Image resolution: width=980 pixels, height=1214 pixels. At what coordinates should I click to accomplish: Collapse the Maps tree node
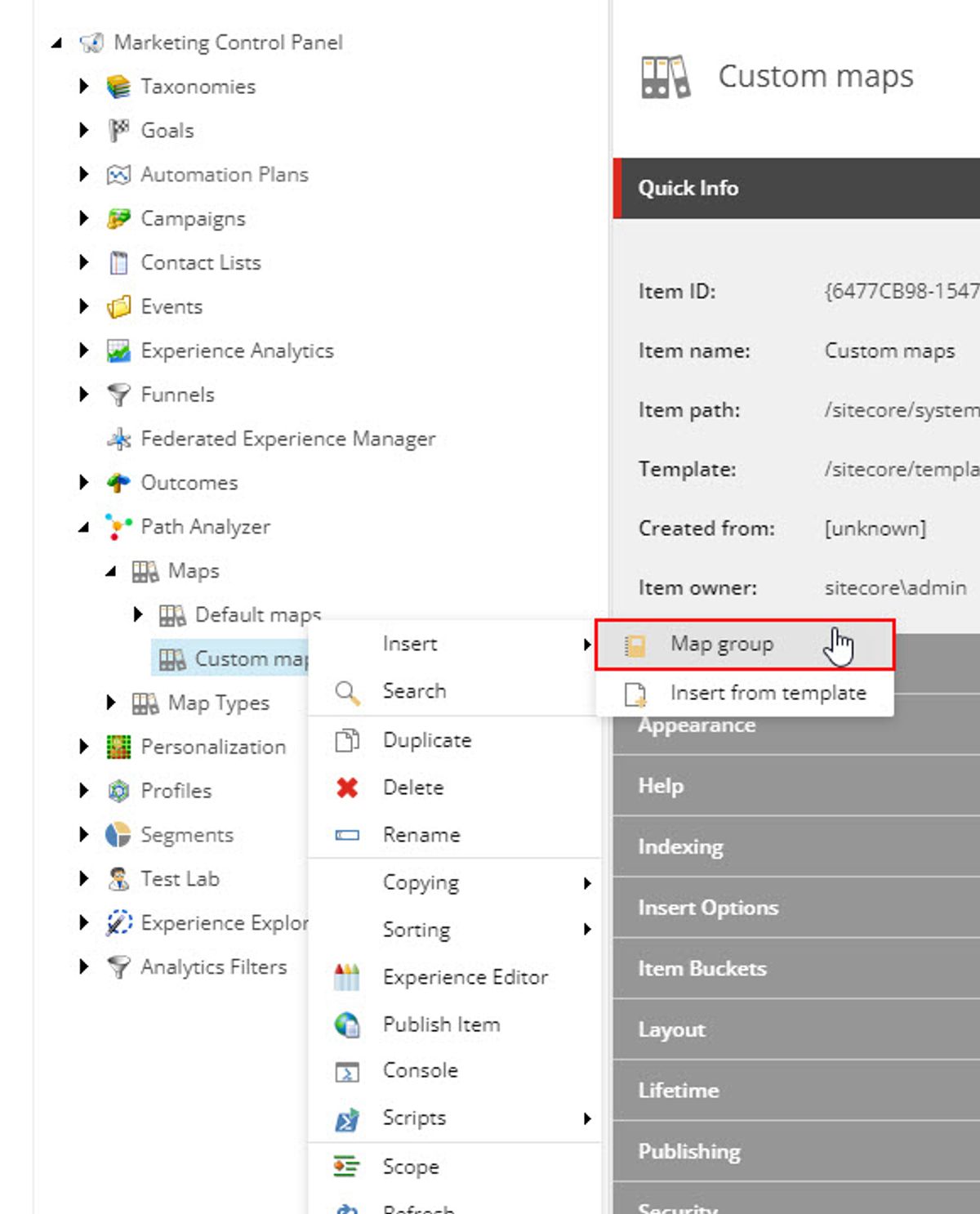[110, 572]
